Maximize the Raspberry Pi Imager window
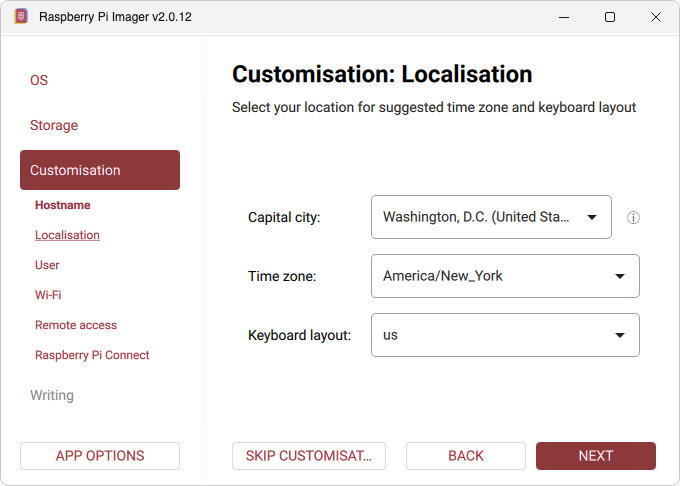This screenshot has height=486, width=680. point(610,17)
